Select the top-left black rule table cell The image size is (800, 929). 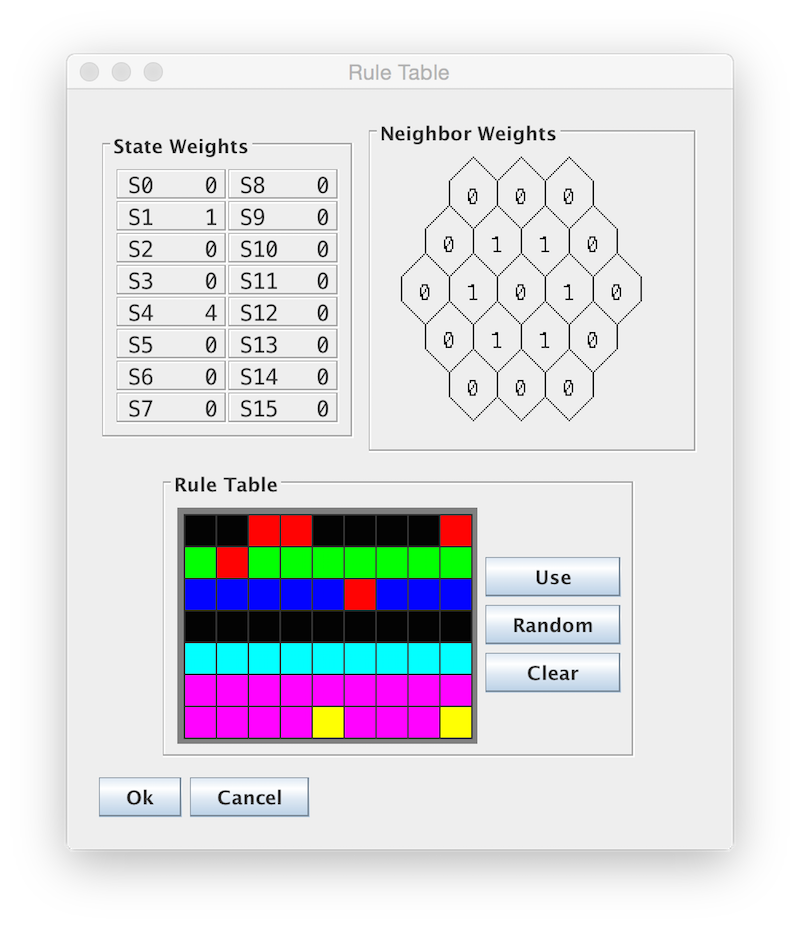[200, 530]
